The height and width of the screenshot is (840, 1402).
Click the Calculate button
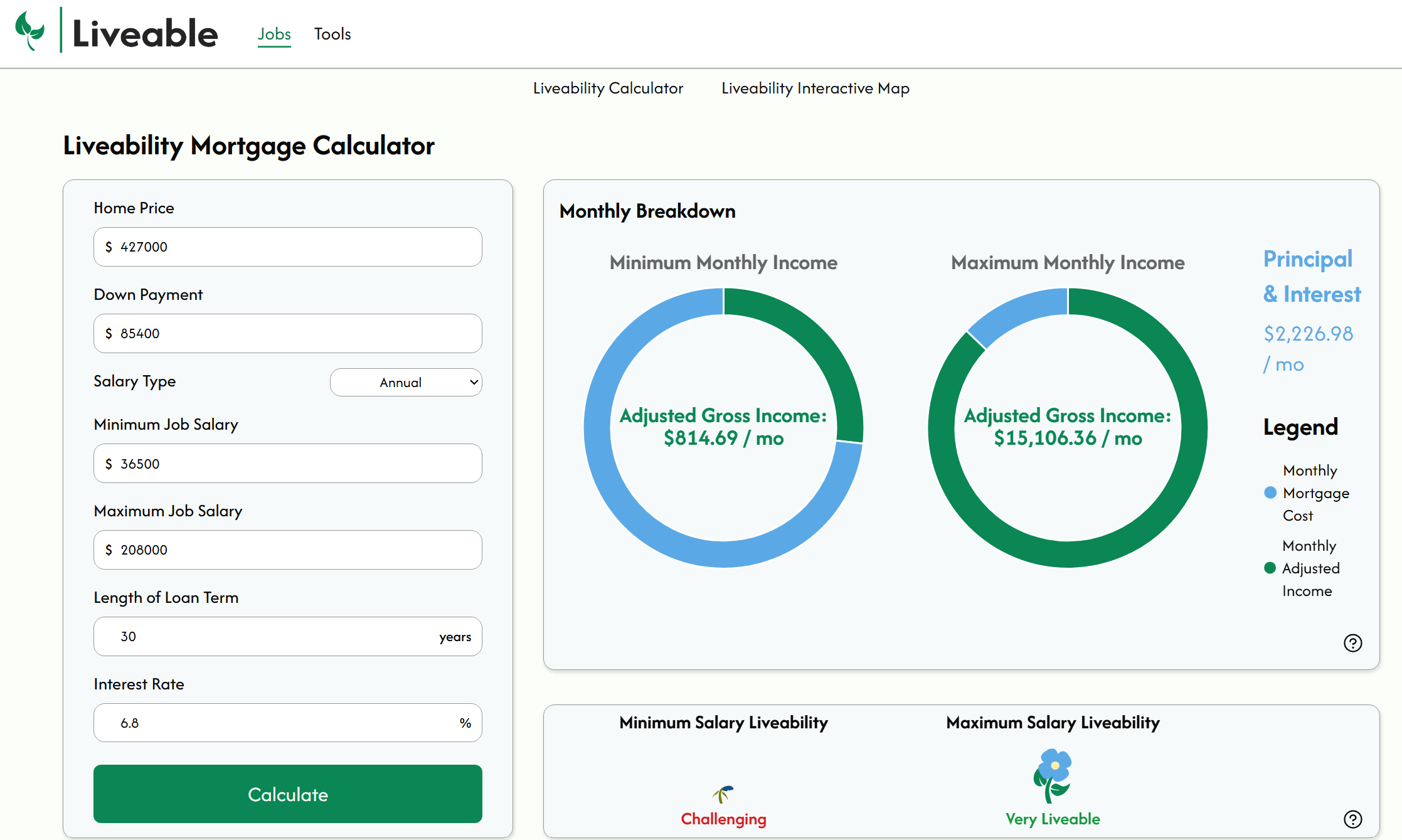(x=288, y=794)
